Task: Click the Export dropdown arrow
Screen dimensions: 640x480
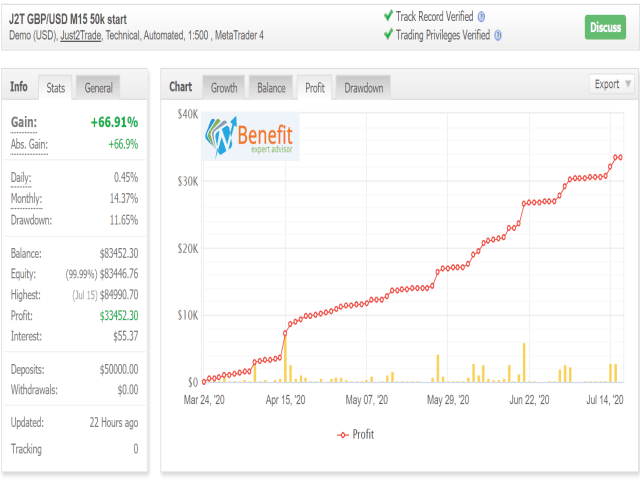Action: click(628, 84)
